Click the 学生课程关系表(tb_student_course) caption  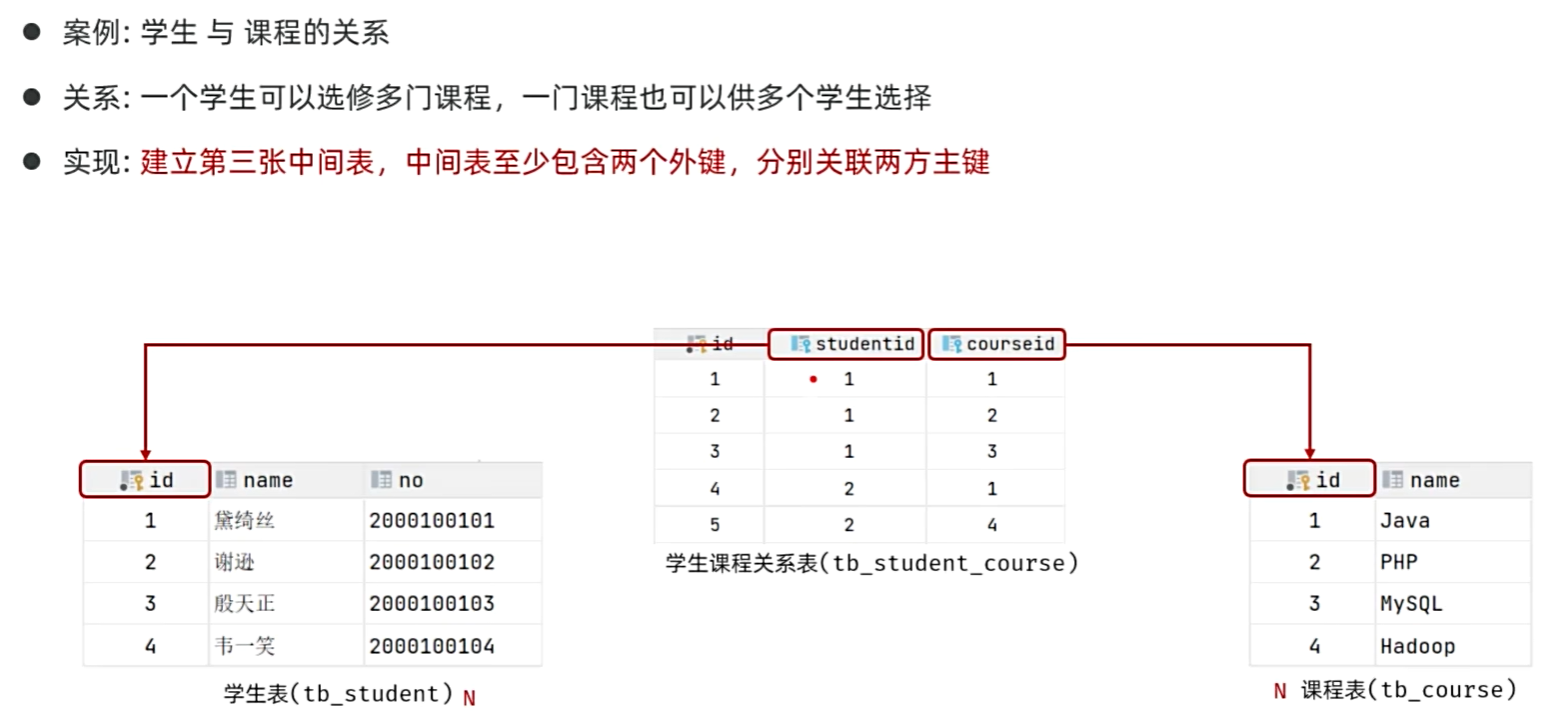coord(872,563)
